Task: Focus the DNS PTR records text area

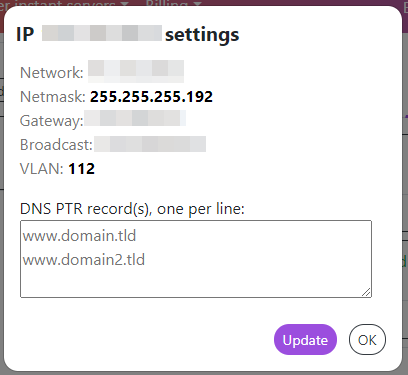Action: 196,259
